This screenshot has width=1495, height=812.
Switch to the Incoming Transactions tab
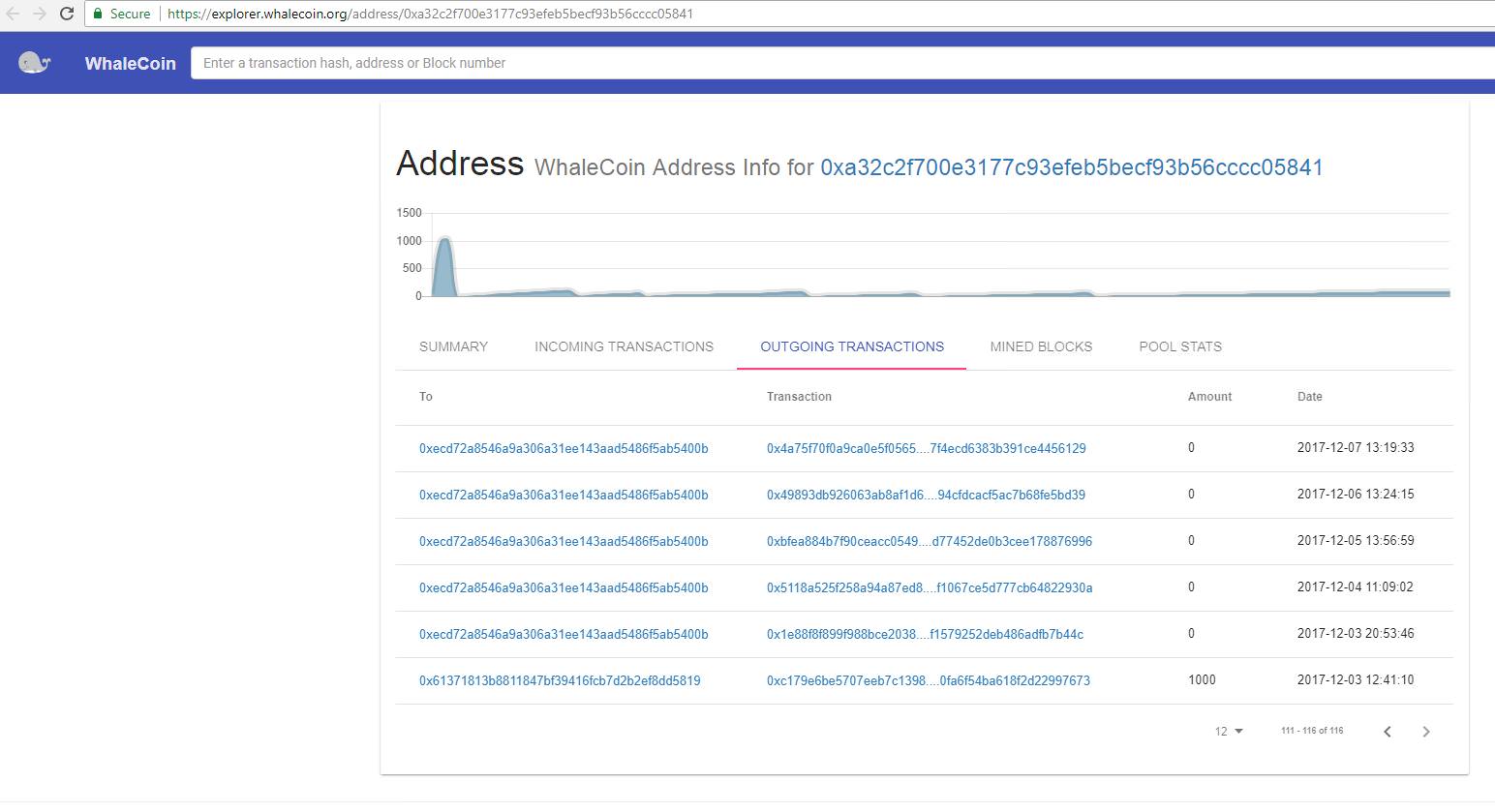point(624,346)
